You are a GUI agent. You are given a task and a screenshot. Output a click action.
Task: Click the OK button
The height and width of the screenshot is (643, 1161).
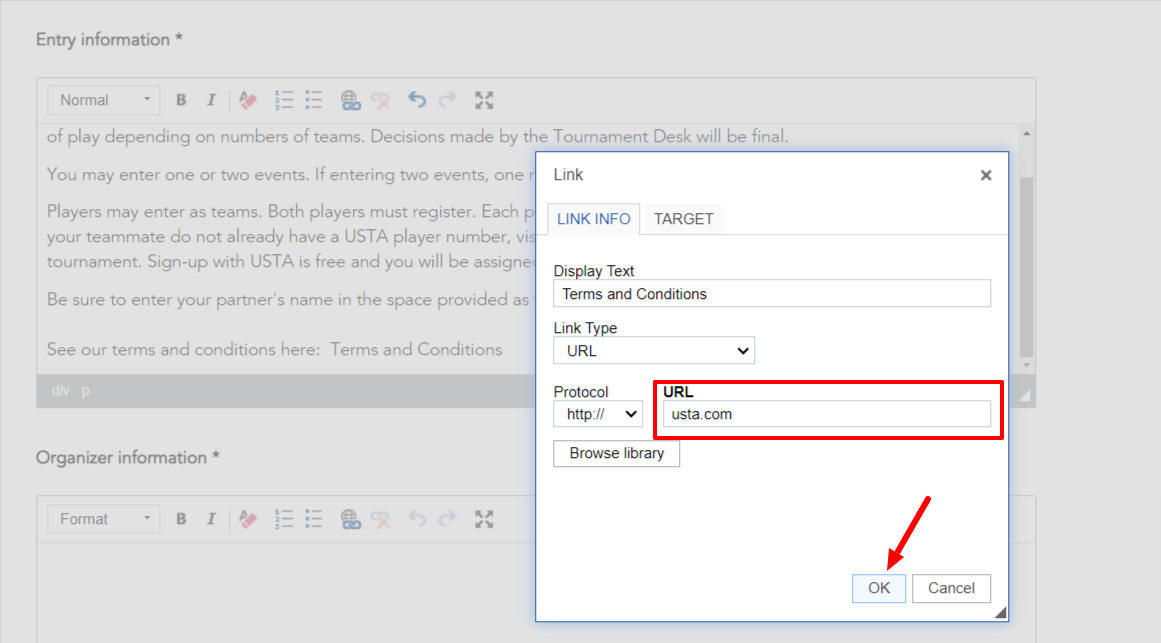click(879, 588)
